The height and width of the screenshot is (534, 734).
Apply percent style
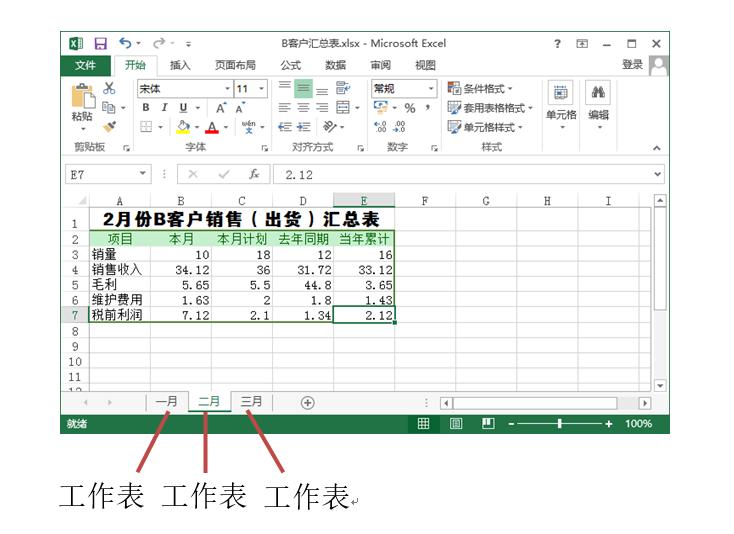(410, 108)
